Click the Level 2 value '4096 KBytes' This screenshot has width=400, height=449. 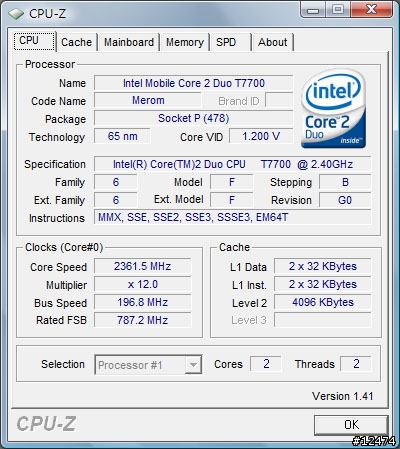tap(323, 302)
